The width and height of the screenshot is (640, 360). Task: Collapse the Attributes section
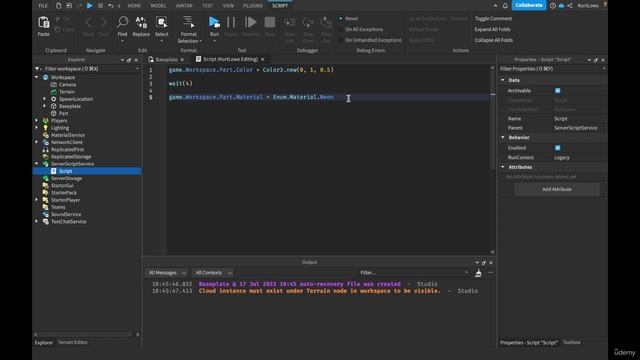point(503,167)
